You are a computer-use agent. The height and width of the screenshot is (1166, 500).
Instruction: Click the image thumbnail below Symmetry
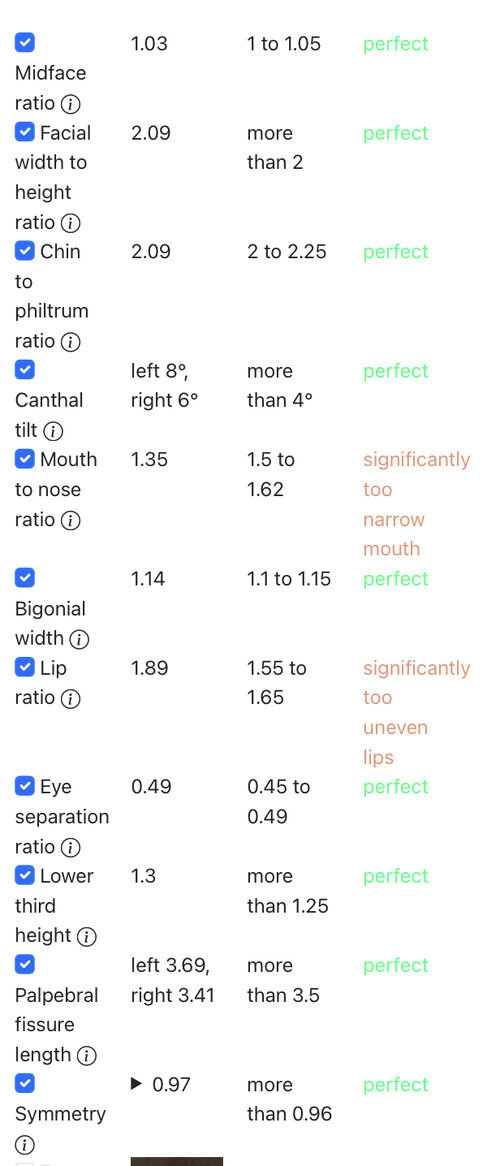[x=177, y=1161]
